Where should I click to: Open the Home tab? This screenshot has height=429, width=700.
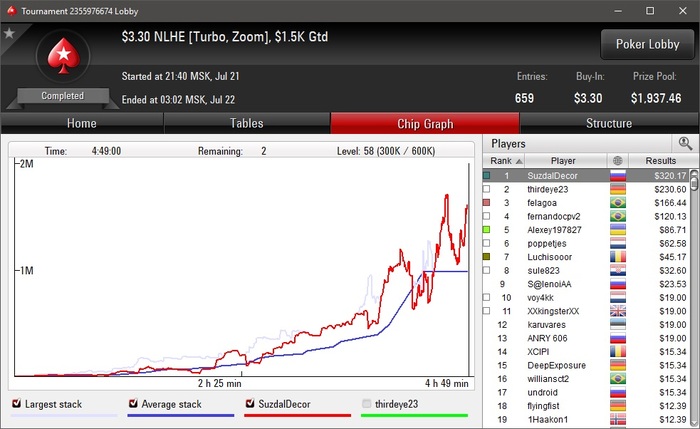click(82, 123)
